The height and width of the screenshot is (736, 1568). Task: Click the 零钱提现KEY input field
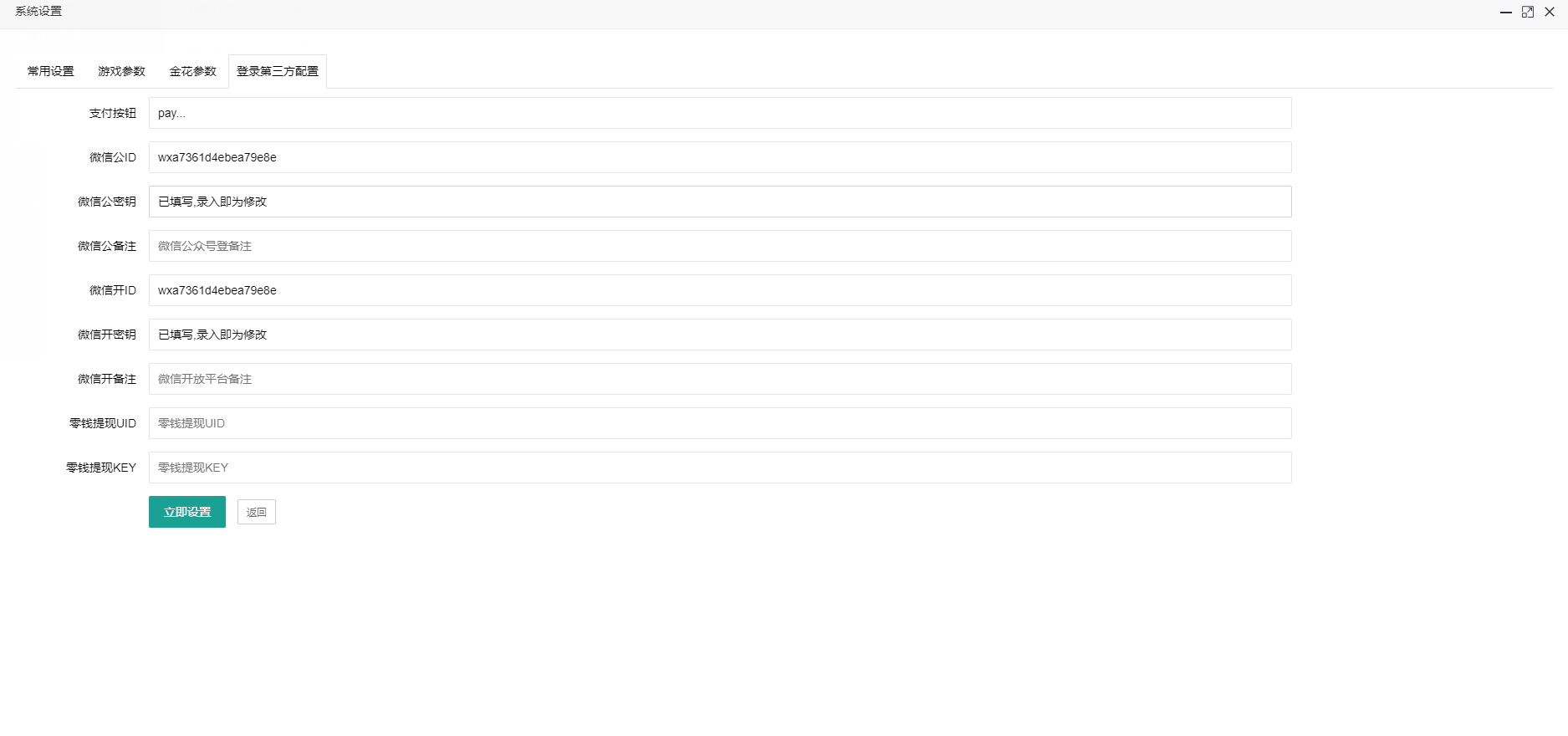point(720,468)
